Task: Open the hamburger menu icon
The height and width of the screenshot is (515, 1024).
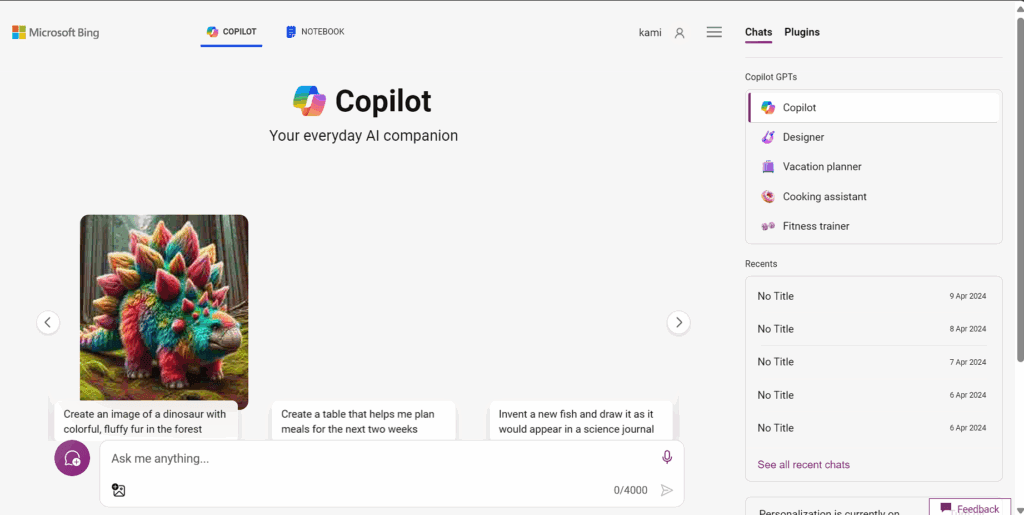Action: [x=714, y=32]
